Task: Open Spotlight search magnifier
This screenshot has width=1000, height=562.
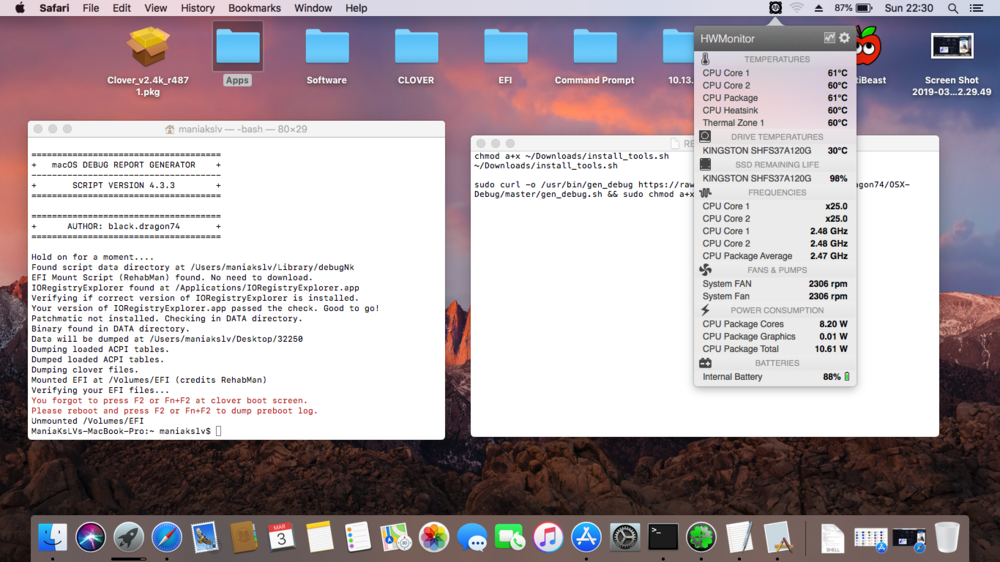Action: [x=952, y=8]
